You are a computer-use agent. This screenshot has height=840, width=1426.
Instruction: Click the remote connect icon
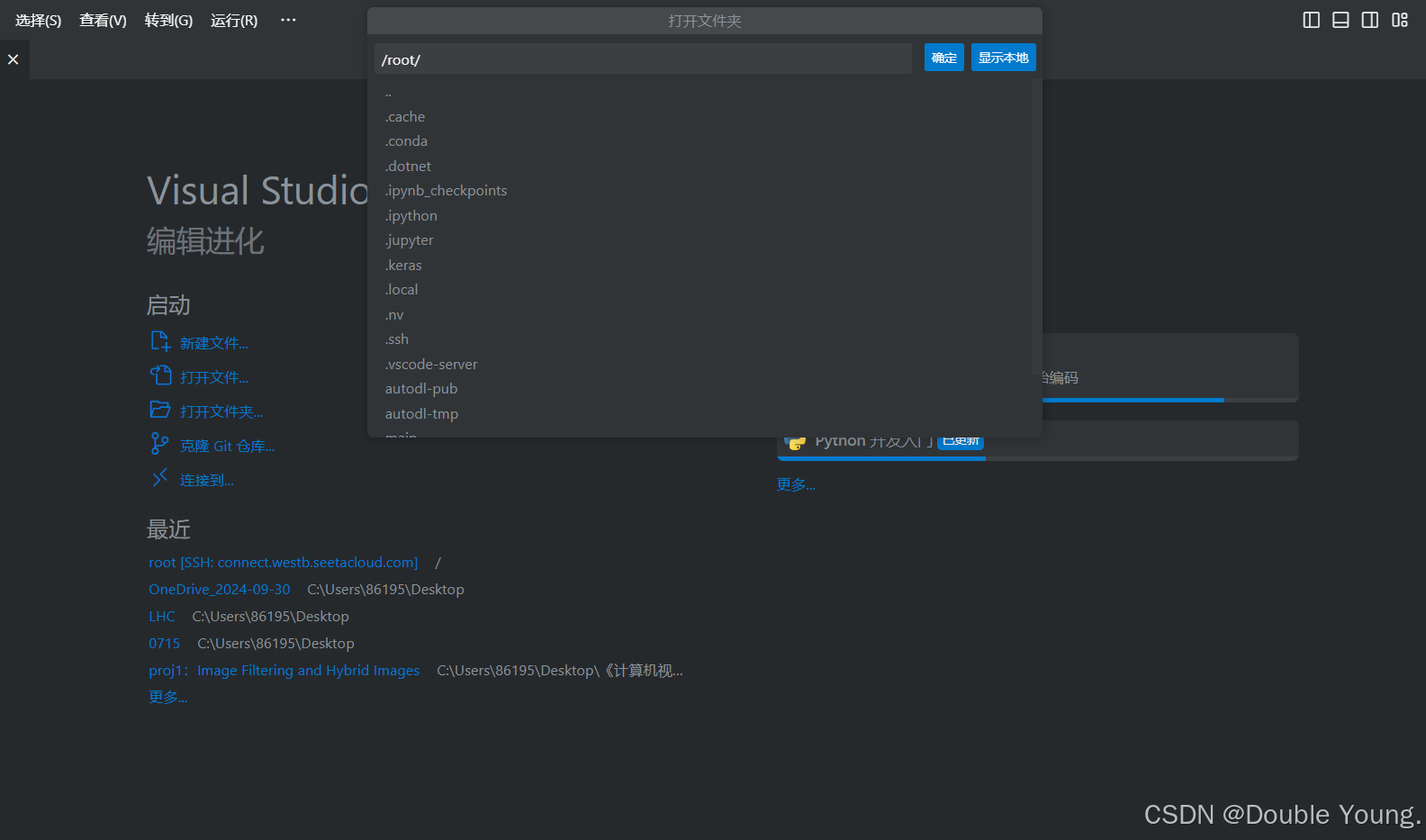[160, 478]
